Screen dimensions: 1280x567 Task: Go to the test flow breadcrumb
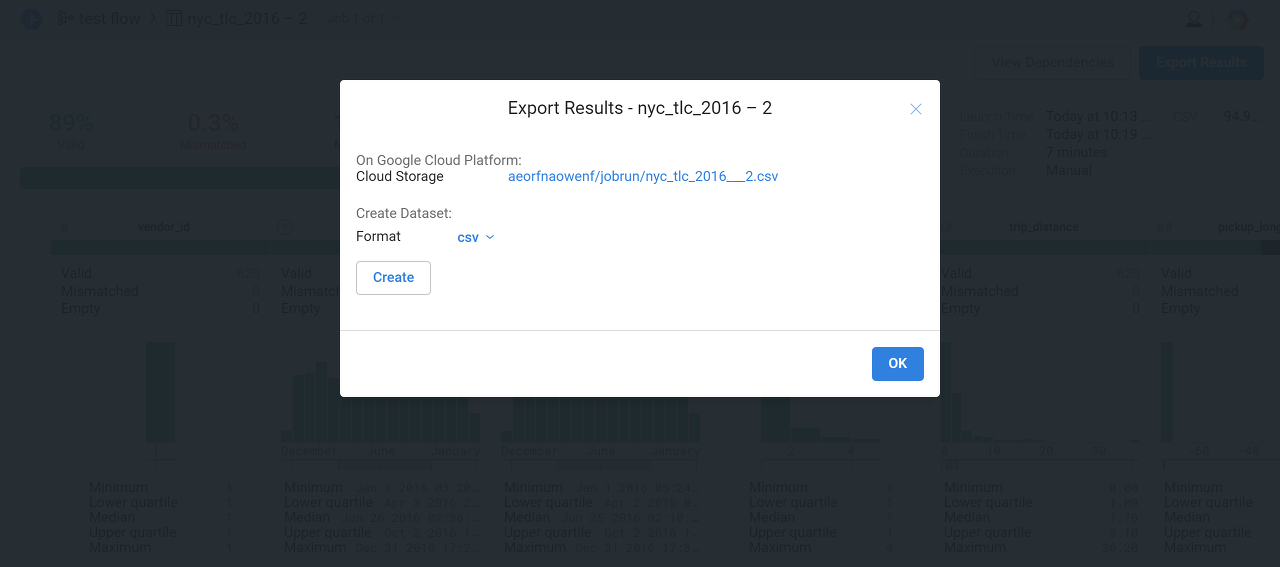(98, 19)
